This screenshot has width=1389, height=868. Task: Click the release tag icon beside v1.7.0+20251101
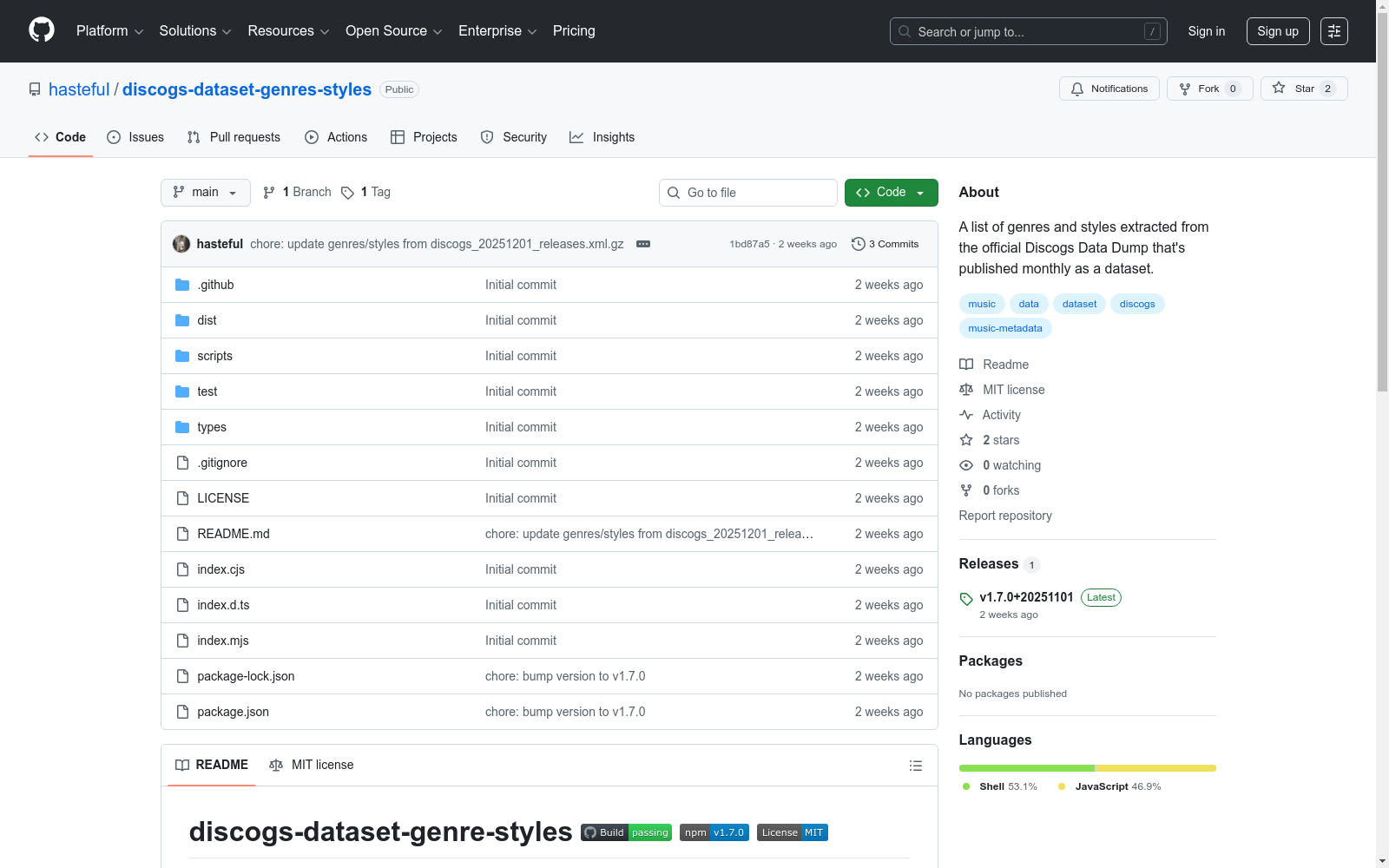tap(966, 599)
